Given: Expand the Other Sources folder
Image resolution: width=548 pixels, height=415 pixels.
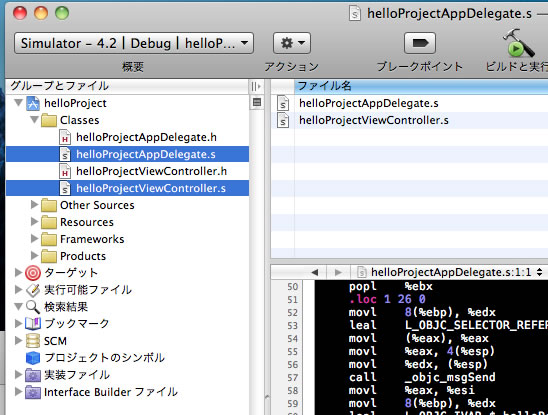Looking at the screenshot, I should 34,205.
